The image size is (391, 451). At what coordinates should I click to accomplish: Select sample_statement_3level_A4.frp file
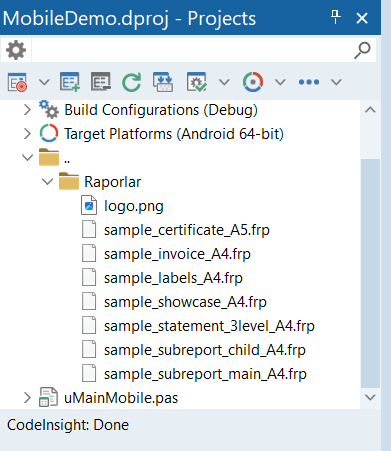click(209, 326)
